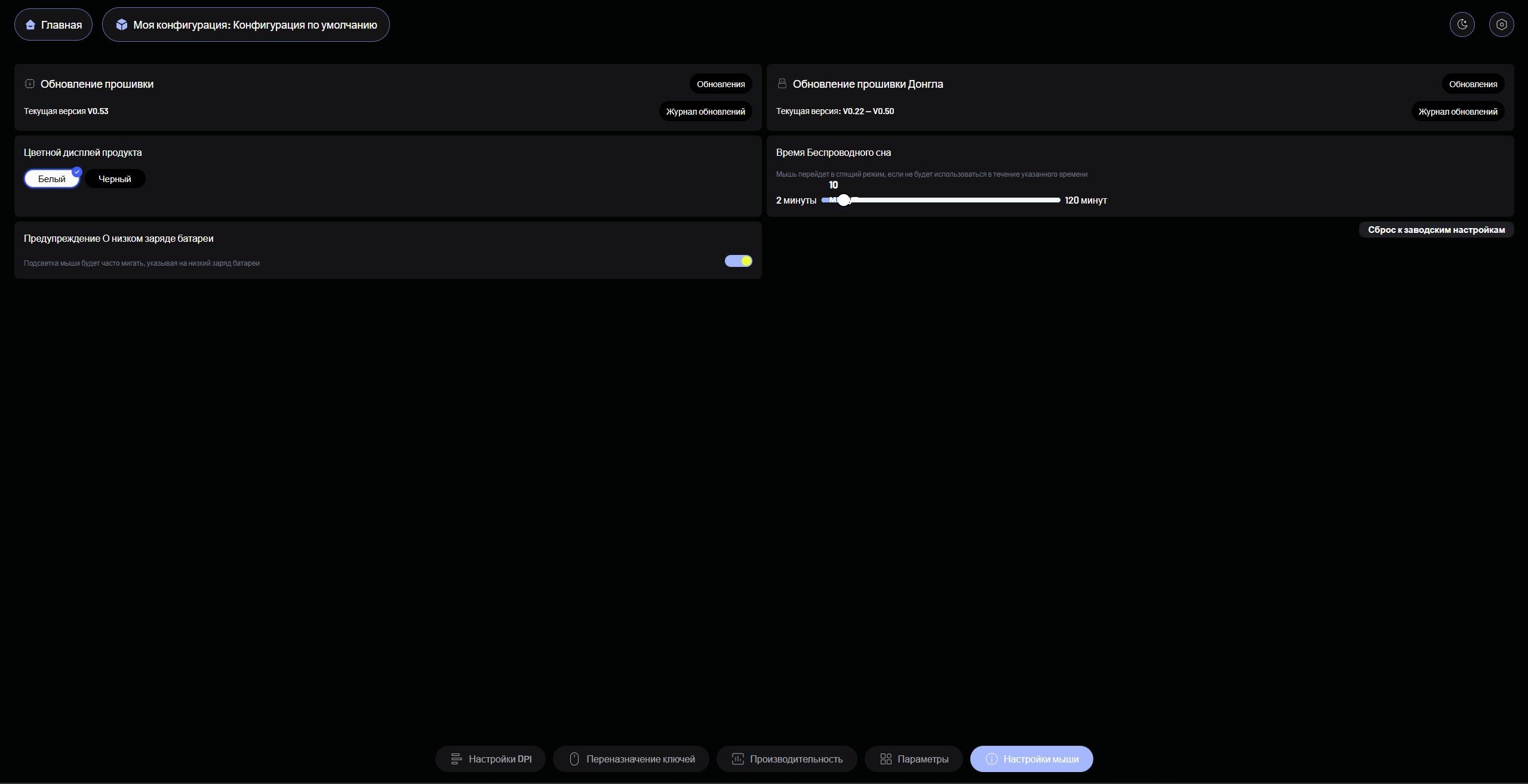Click the cube icon in Моя конфигурация
The height and width of the screenshot is (784, 1528).
[122, 24]
